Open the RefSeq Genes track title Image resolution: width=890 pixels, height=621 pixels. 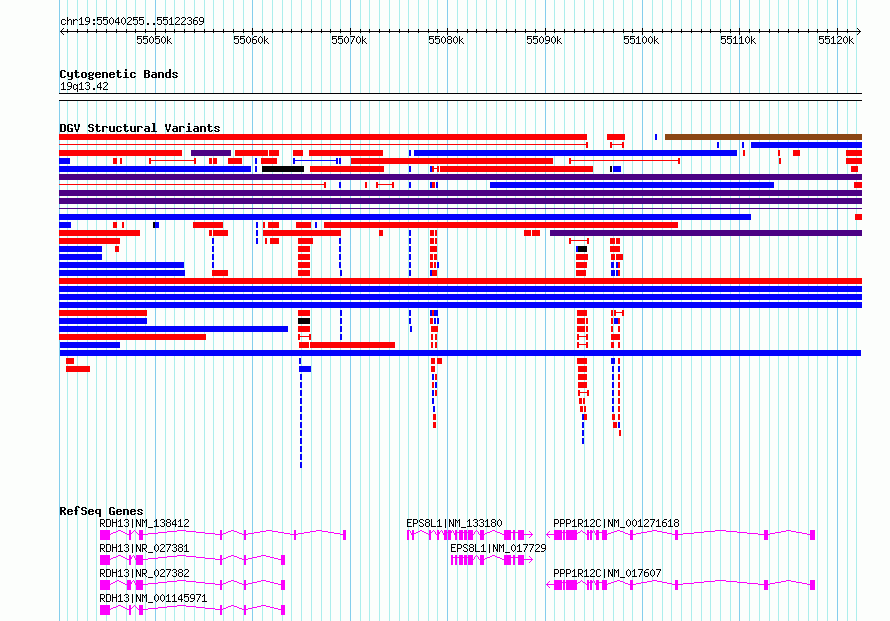point(101,511)
